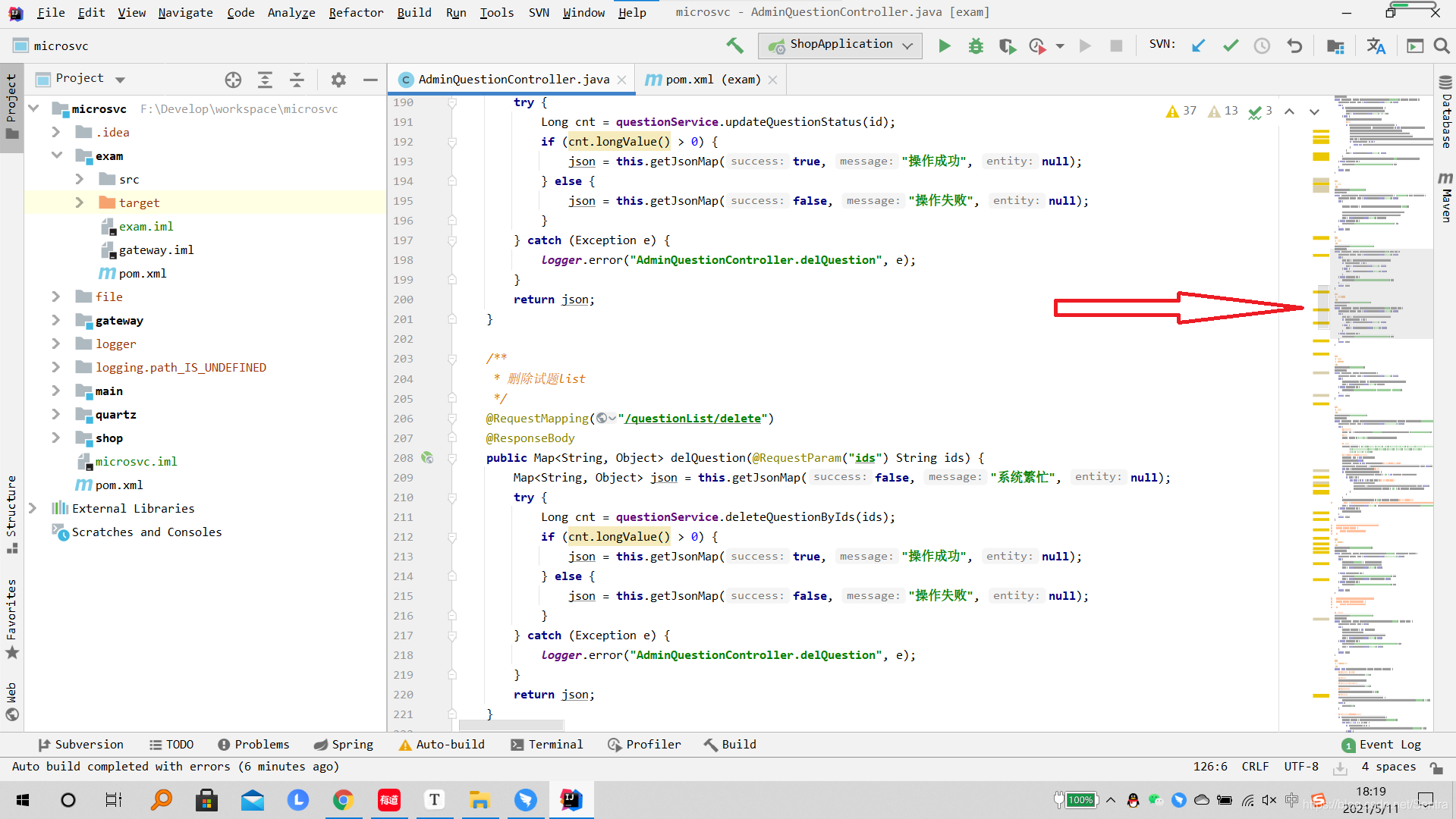Toggle fold marker at line 203 comment
The image size is (1456, 819).
(452, 359)
